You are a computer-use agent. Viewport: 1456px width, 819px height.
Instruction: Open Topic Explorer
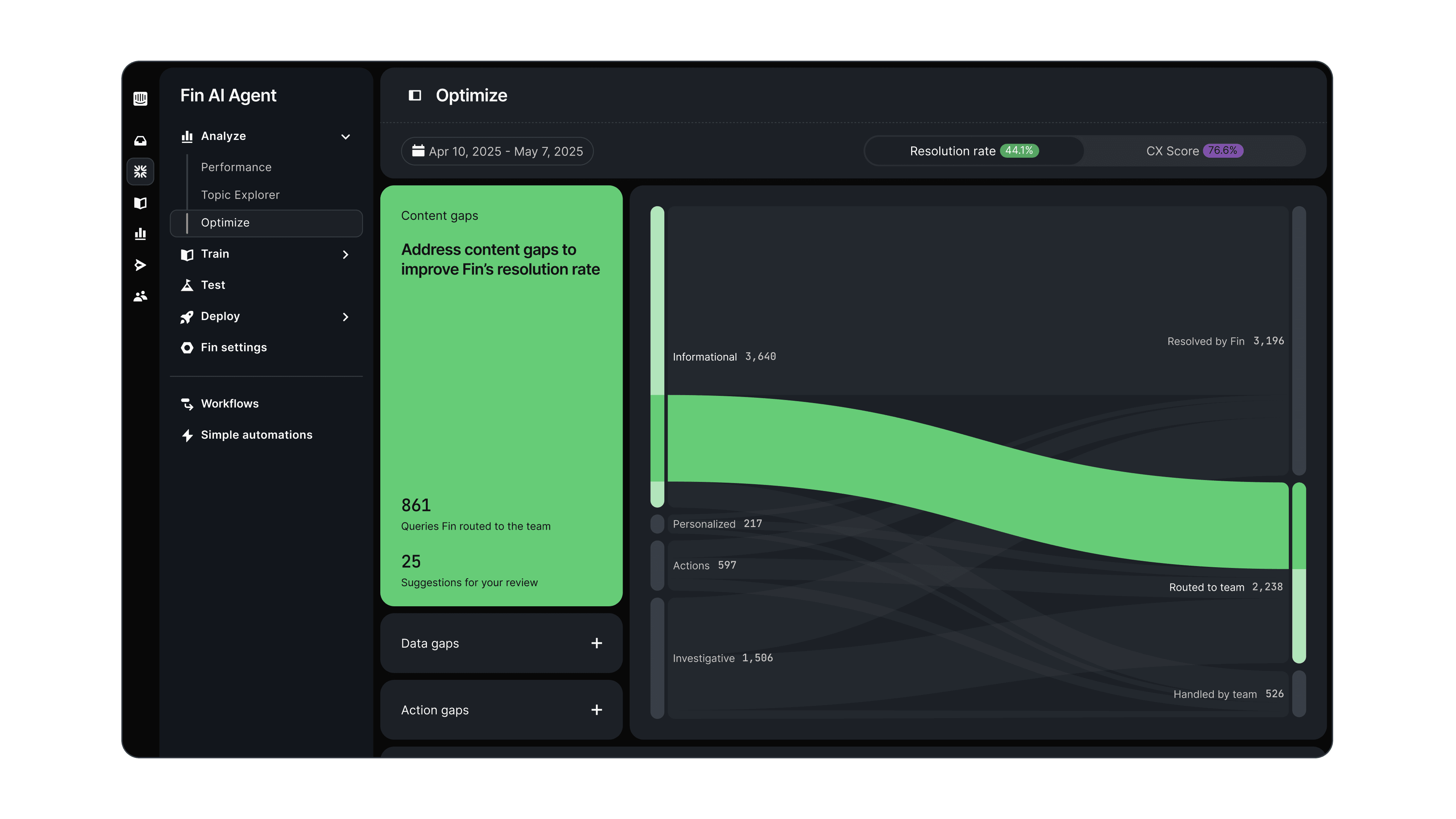click(x=240, y=195)
